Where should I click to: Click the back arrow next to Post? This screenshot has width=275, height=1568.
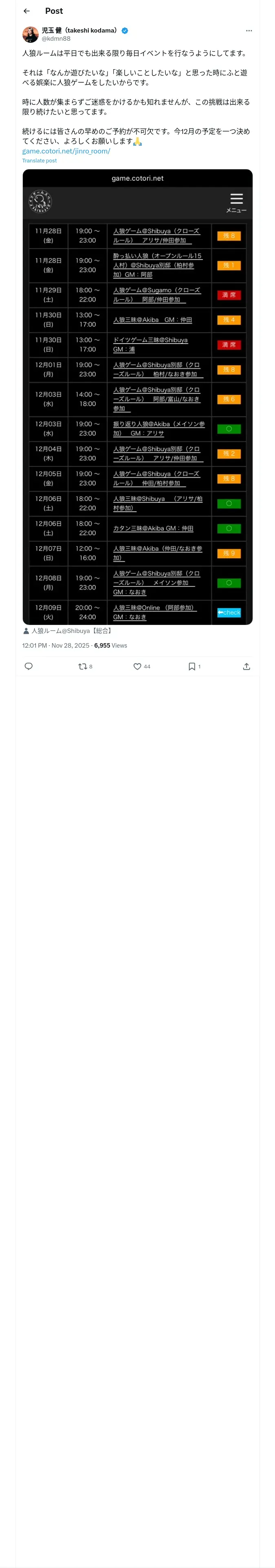(x=27, y=11)
